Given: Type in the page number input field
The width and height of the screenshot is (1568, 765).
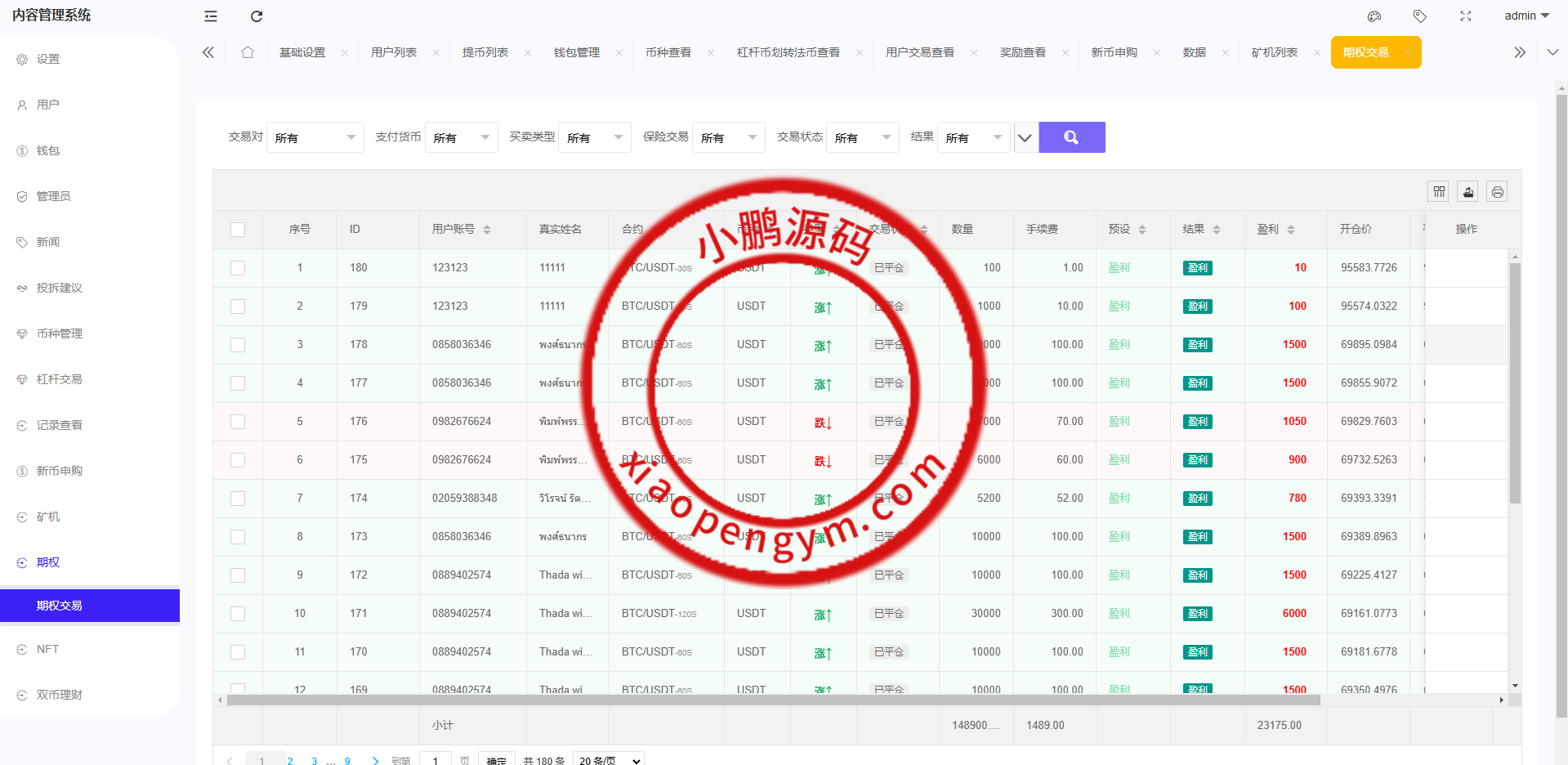Looking at the screenshot, I should [x=436, y=760].
